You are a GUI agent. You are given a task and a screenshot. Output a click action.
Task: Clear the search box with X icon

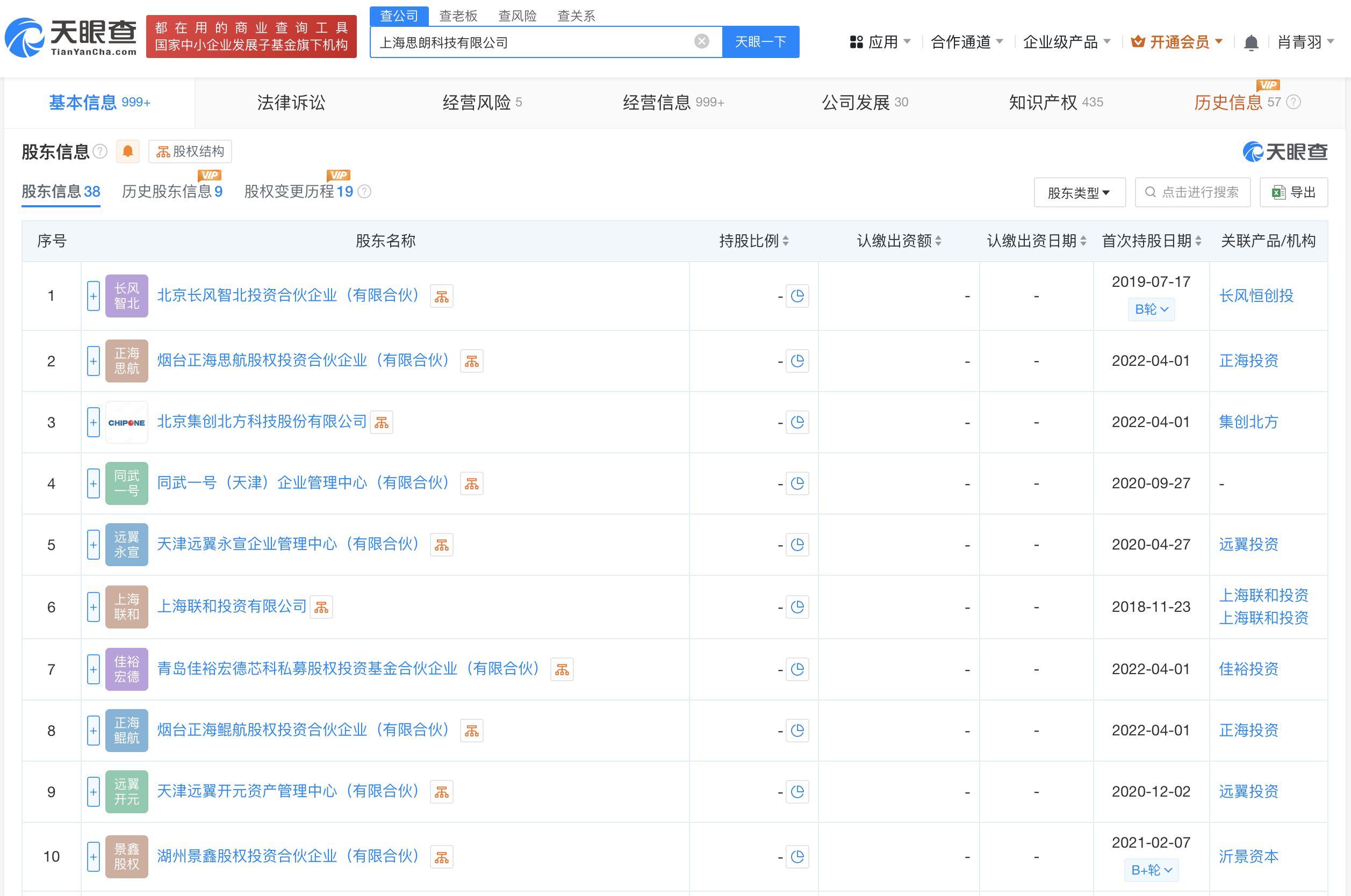click(701, 42)
